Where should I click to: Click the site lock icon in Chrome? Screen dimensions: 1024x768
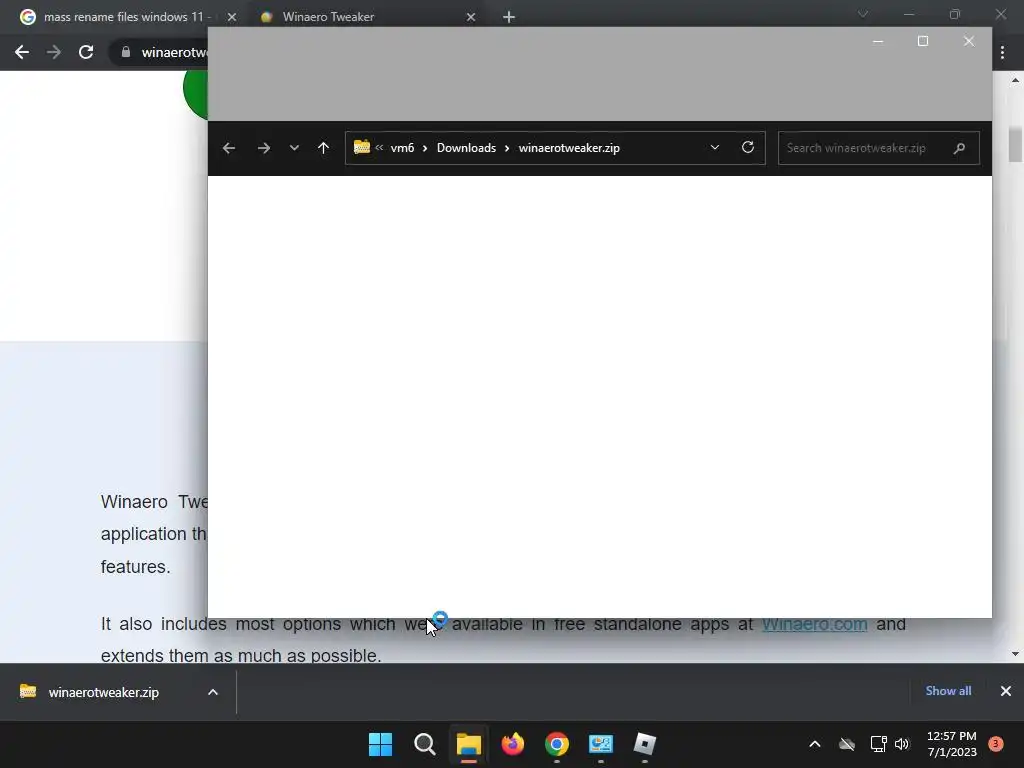pyautogui.click(x=125, y=52)
